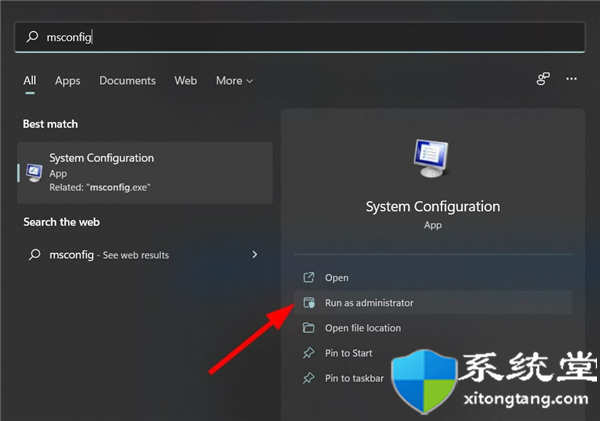Open the three-dot options menu

click(x=571, y=78)
